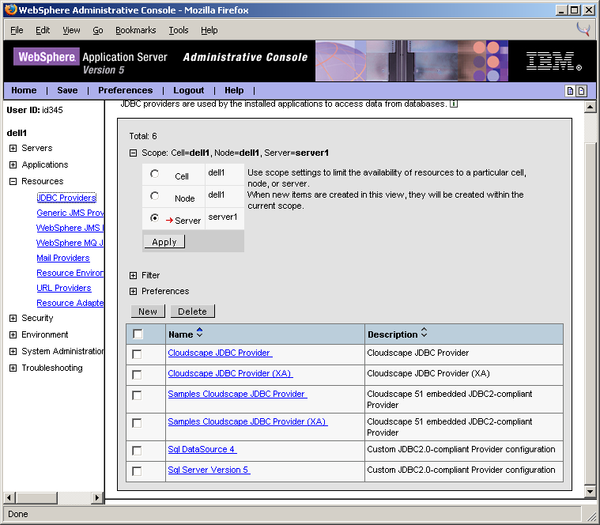
Task: Check the box for Sql DataSource 4
Action: [x=137, y=451]
